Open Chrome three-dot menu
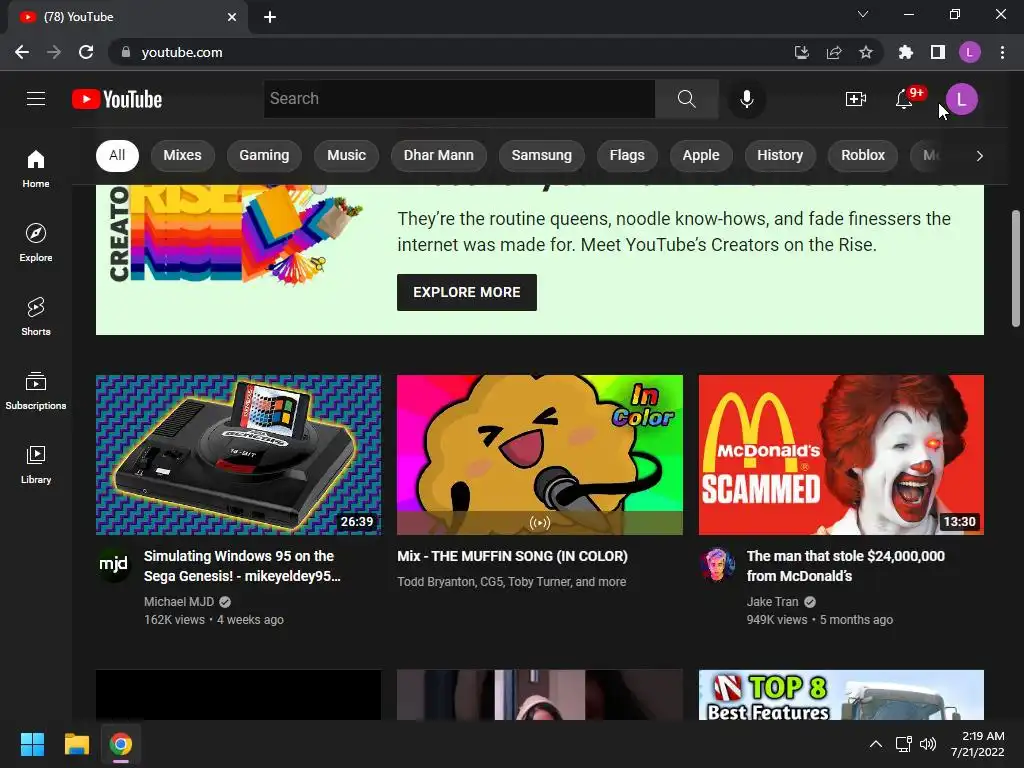Image resolution: width=1024 pixels, height=768 pixels. [1002, 52]
